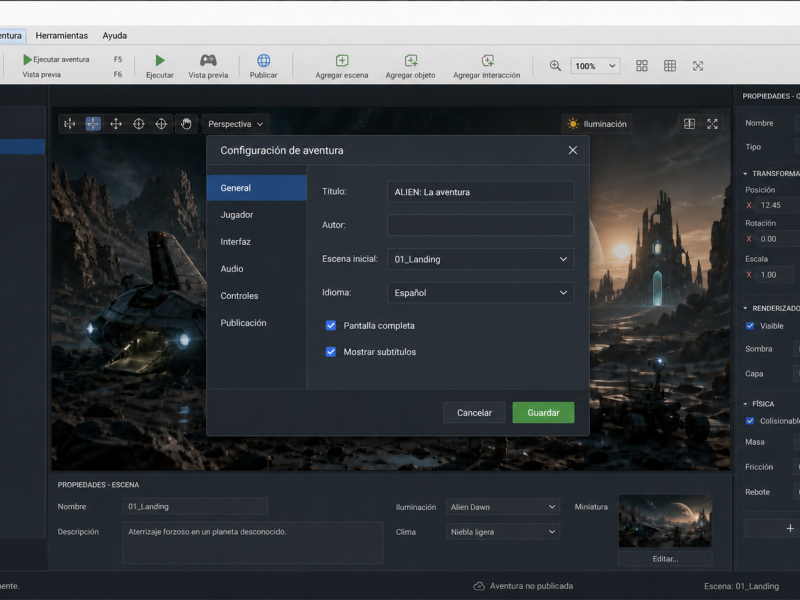Viewport: 800px width, 600px height.
Task: Open the Perspectiva view dropdown
Action: 235,124
